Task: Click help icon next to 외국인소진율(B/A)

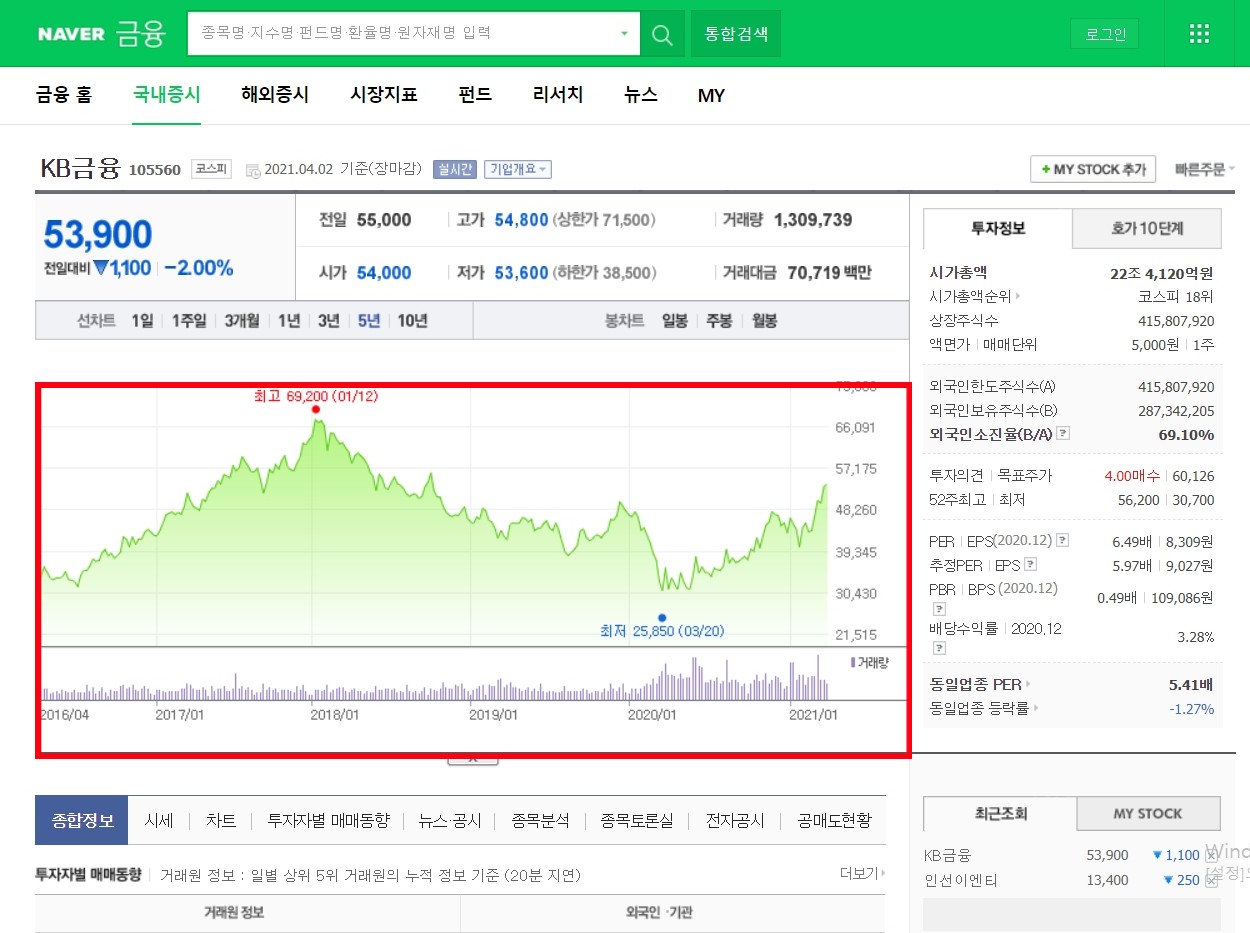Action: click(1063, 434)
